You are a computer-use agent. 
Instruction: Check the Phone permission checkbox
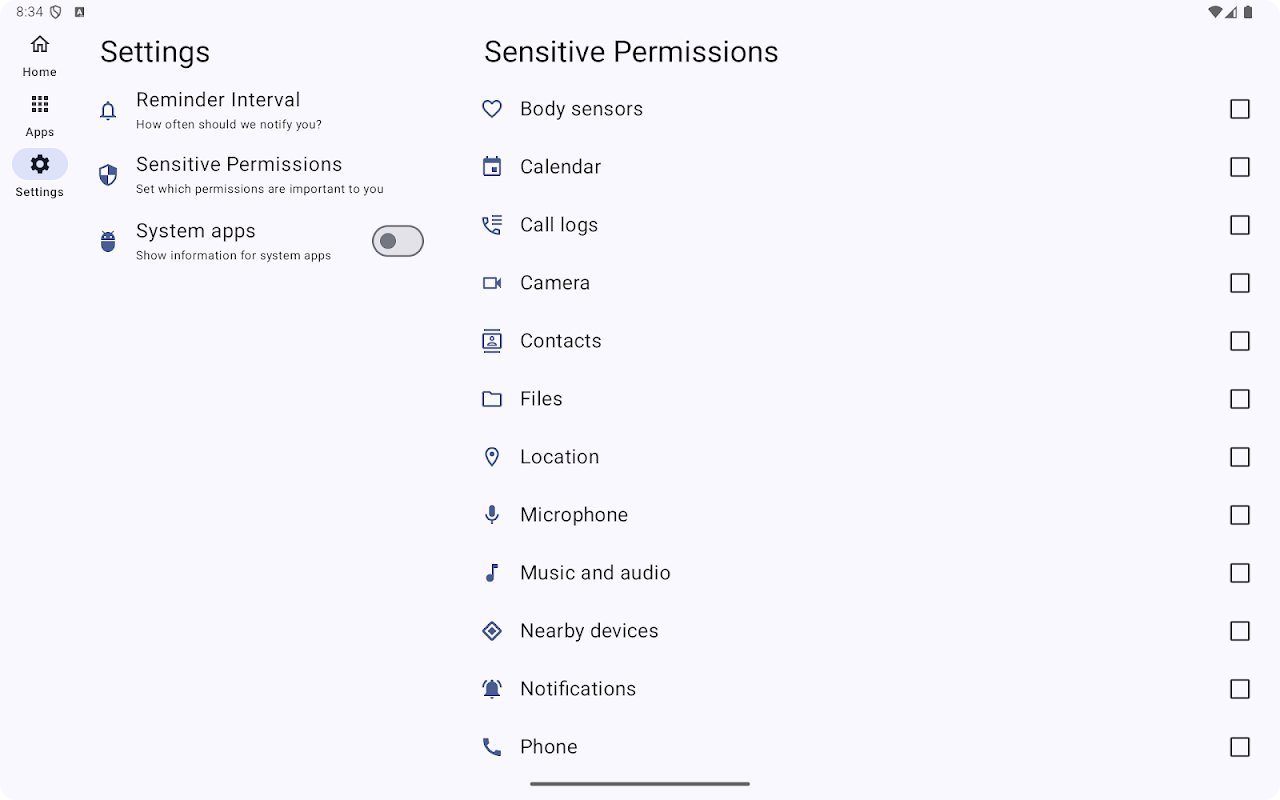coord(1240,747)
